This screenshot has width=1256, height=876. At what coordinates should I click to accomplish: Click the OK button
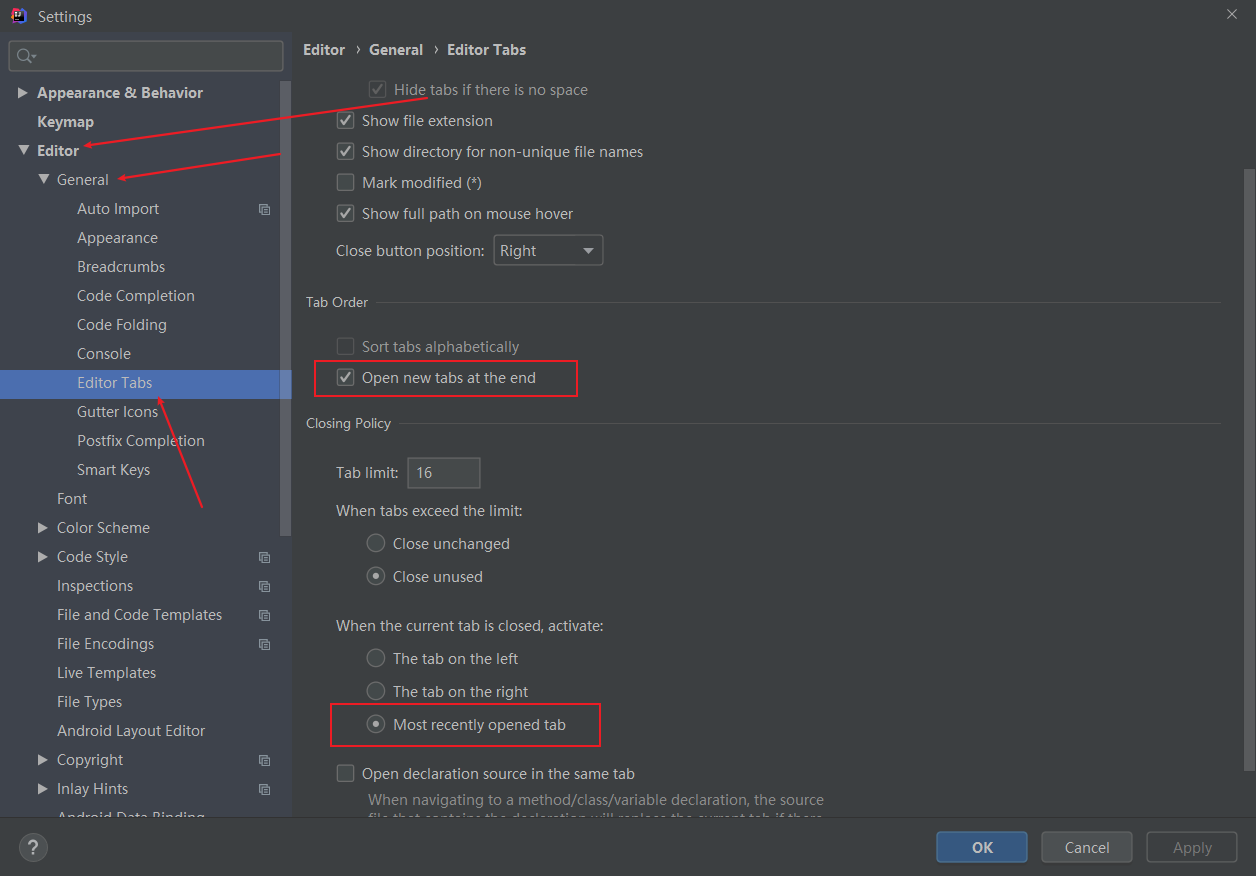(982, 847)
